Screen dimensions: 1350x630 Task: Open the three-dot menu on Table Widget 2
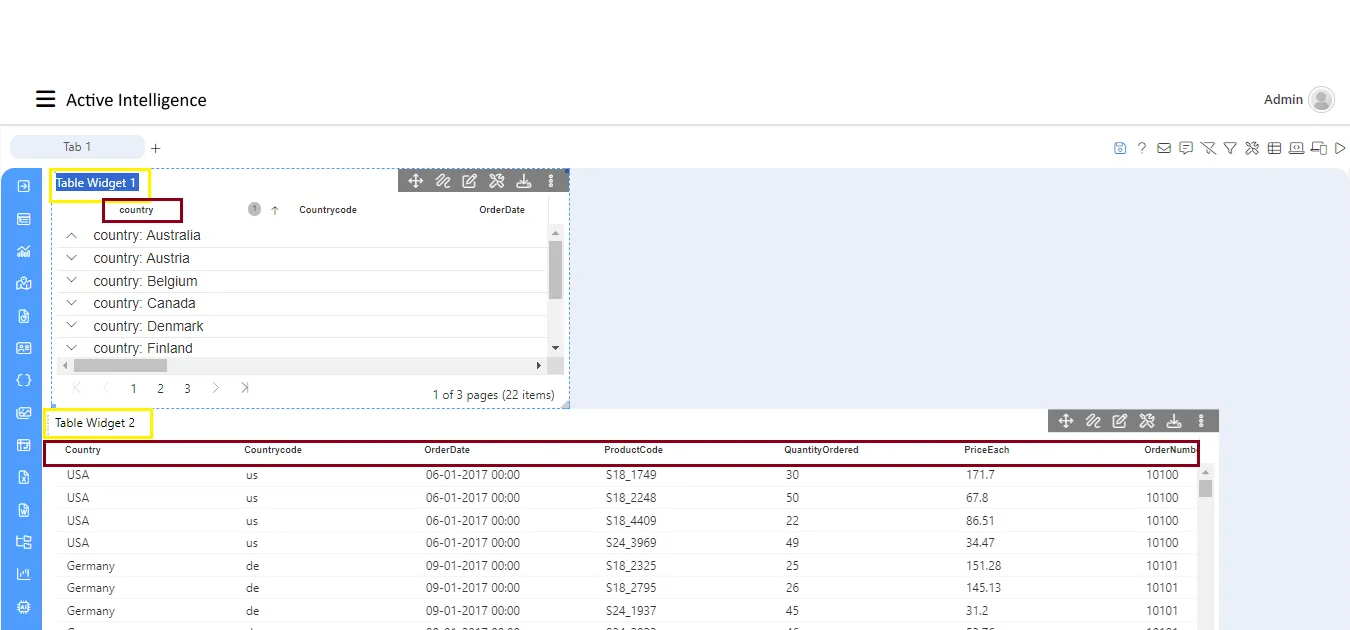click(x=1201, y=421)
